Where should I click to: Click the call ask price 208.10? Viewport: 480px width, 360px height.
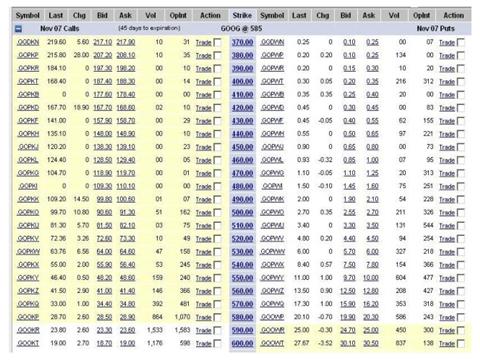tap(126, 55)
